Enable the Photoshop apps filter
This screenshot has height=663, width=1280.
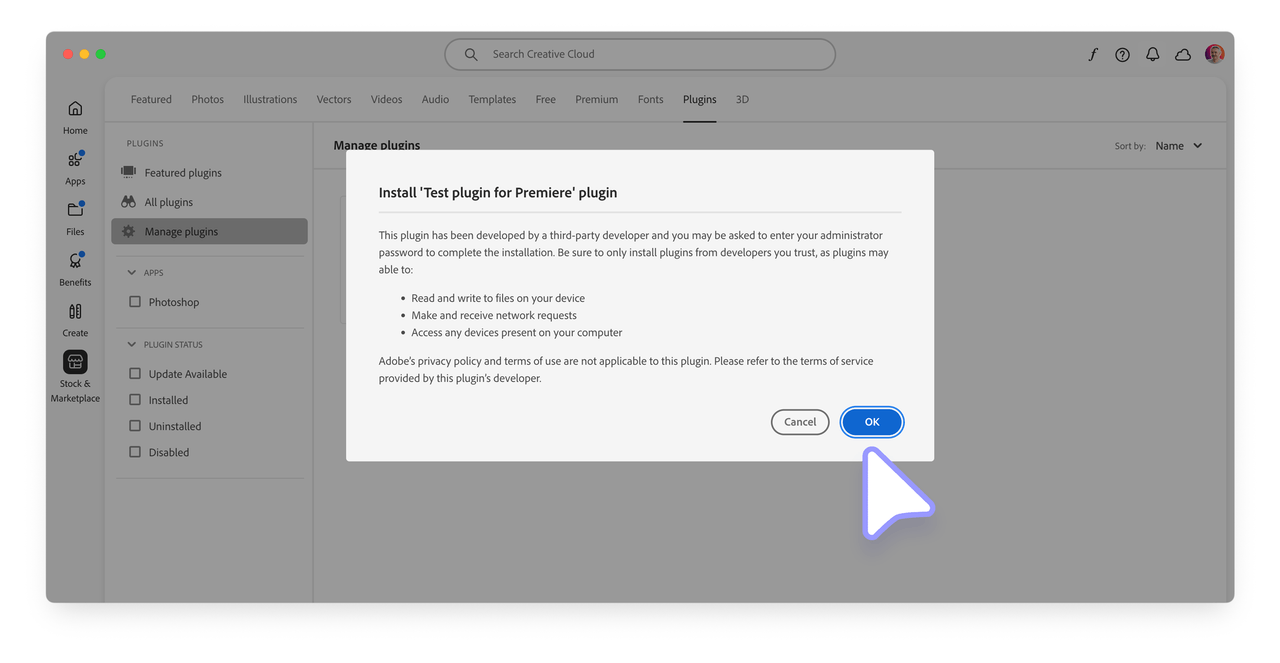click(135, 301)
